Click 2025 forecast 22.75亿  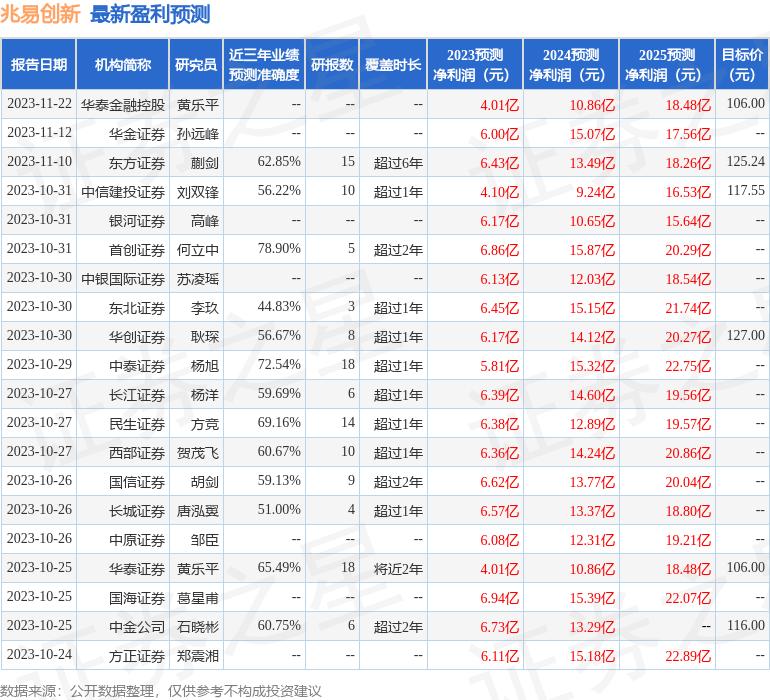point(688,366)
